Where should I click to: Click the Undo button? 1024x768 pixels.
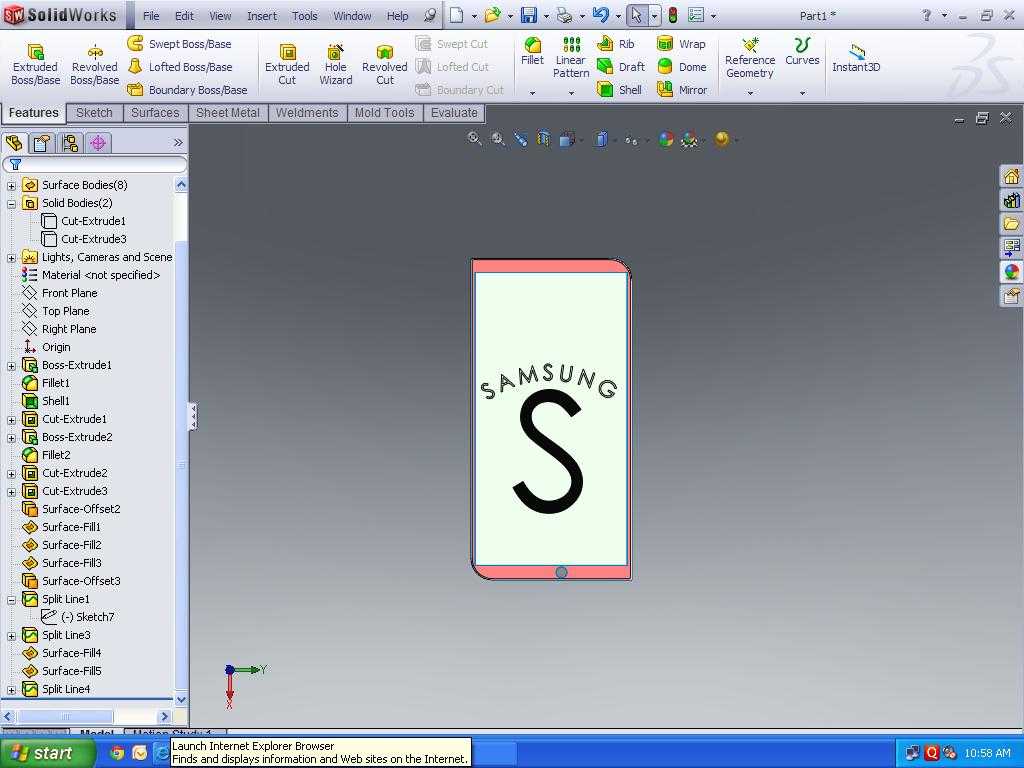601,15
